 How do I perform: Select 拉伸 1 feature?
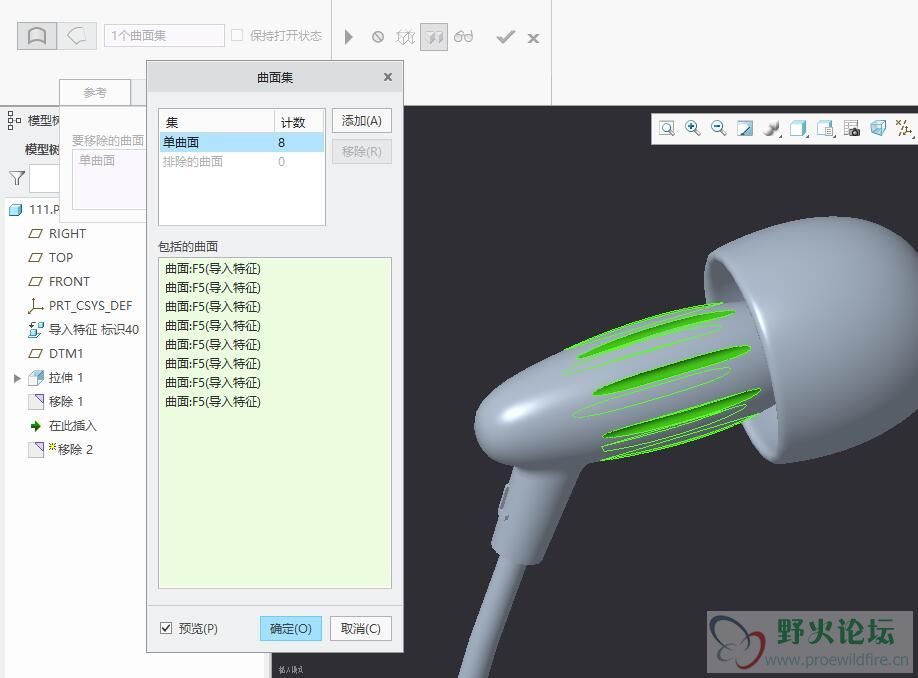(66, 378)
